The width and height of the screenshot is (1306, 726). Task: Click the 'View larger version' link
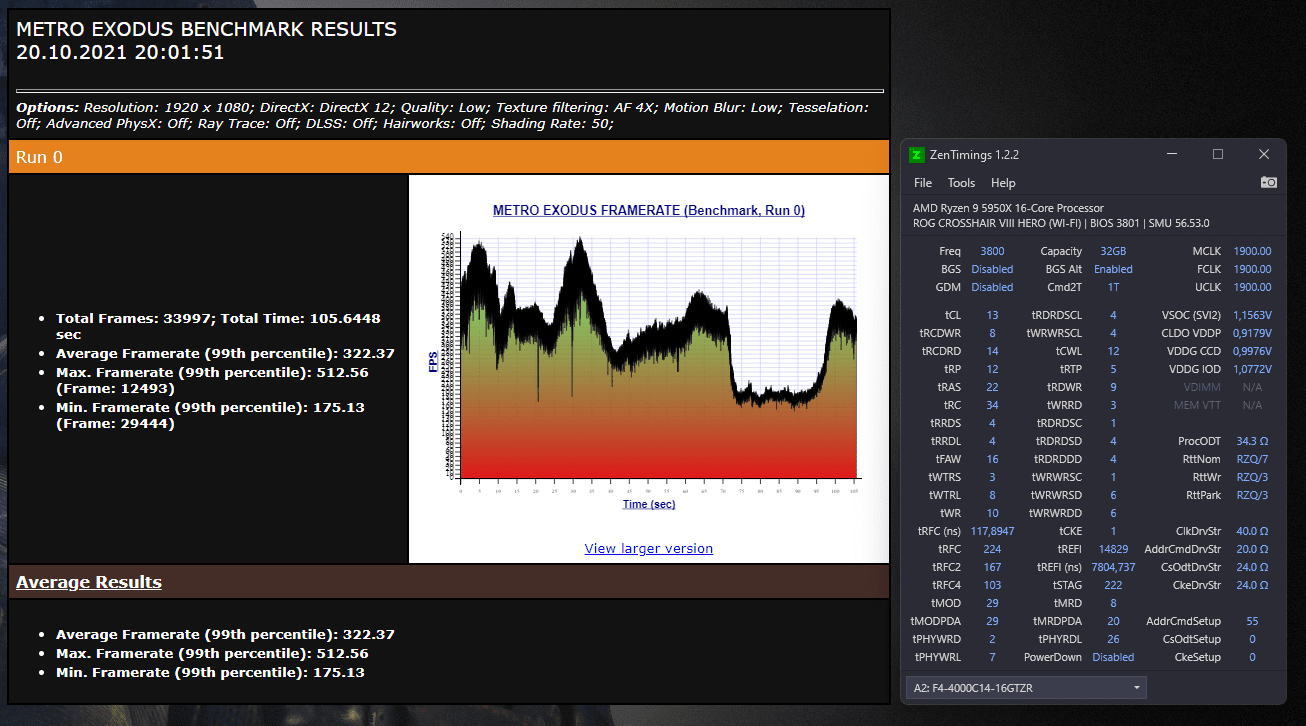648,548
